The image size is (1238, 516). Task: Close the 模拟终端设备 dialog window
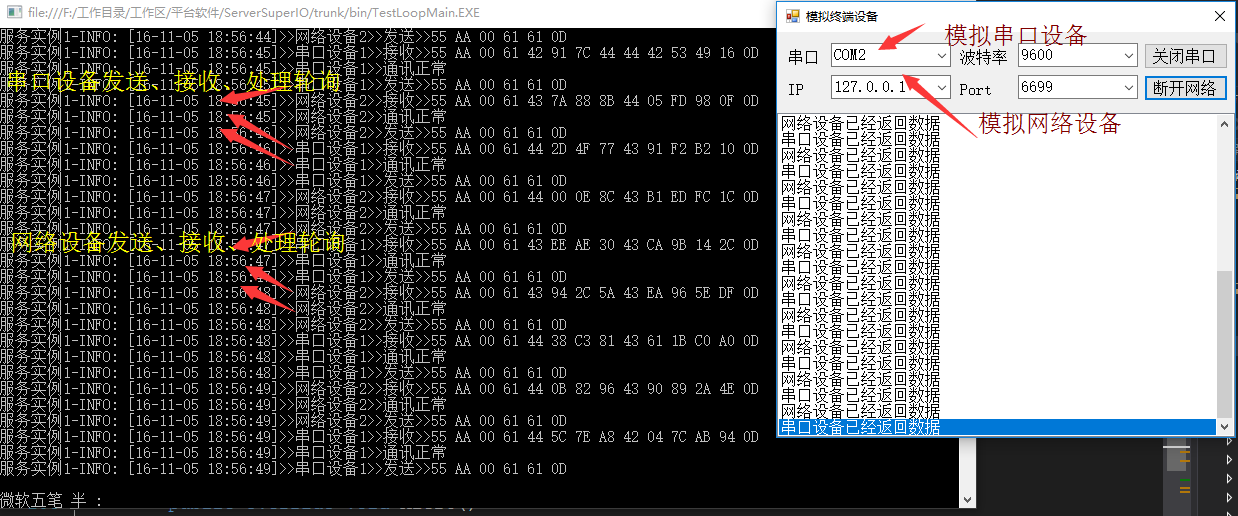pyautogui.click(x=1219, y=16)
